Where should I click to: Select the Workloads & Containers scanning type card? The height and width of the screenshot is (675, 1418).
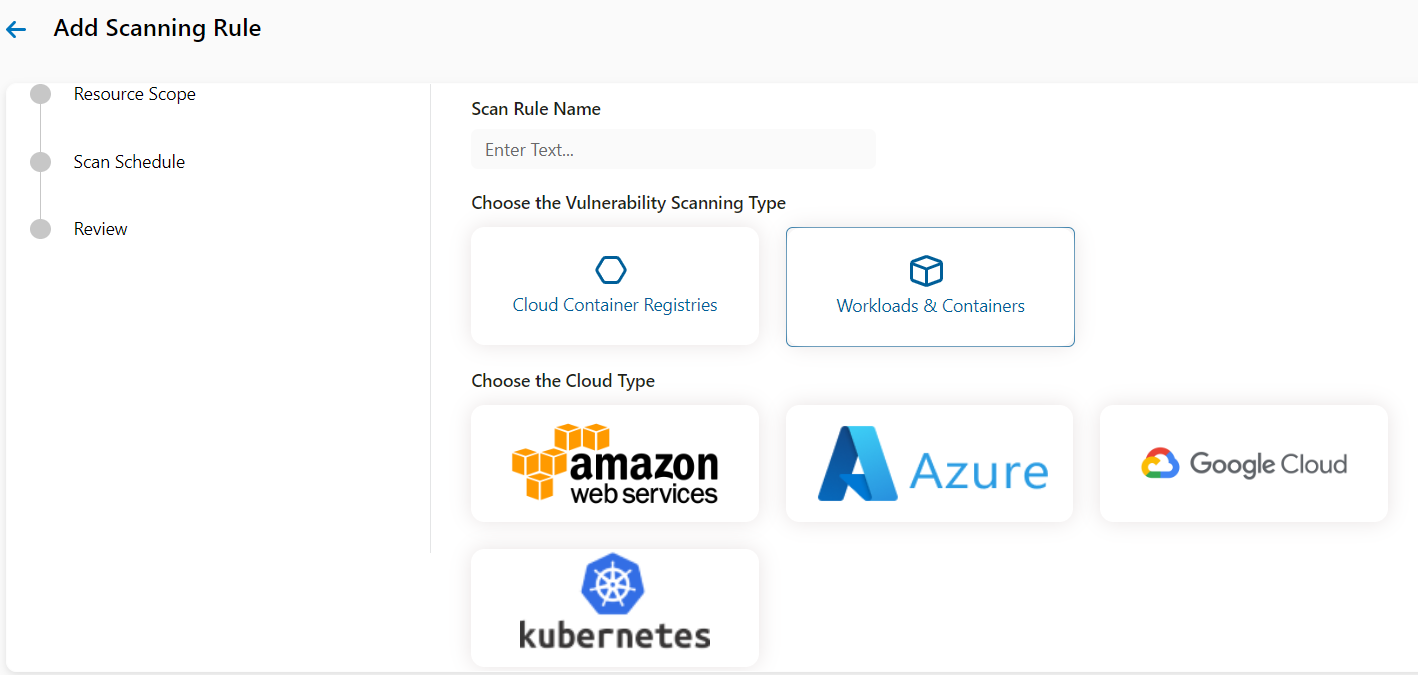click(x=929, y=287)
